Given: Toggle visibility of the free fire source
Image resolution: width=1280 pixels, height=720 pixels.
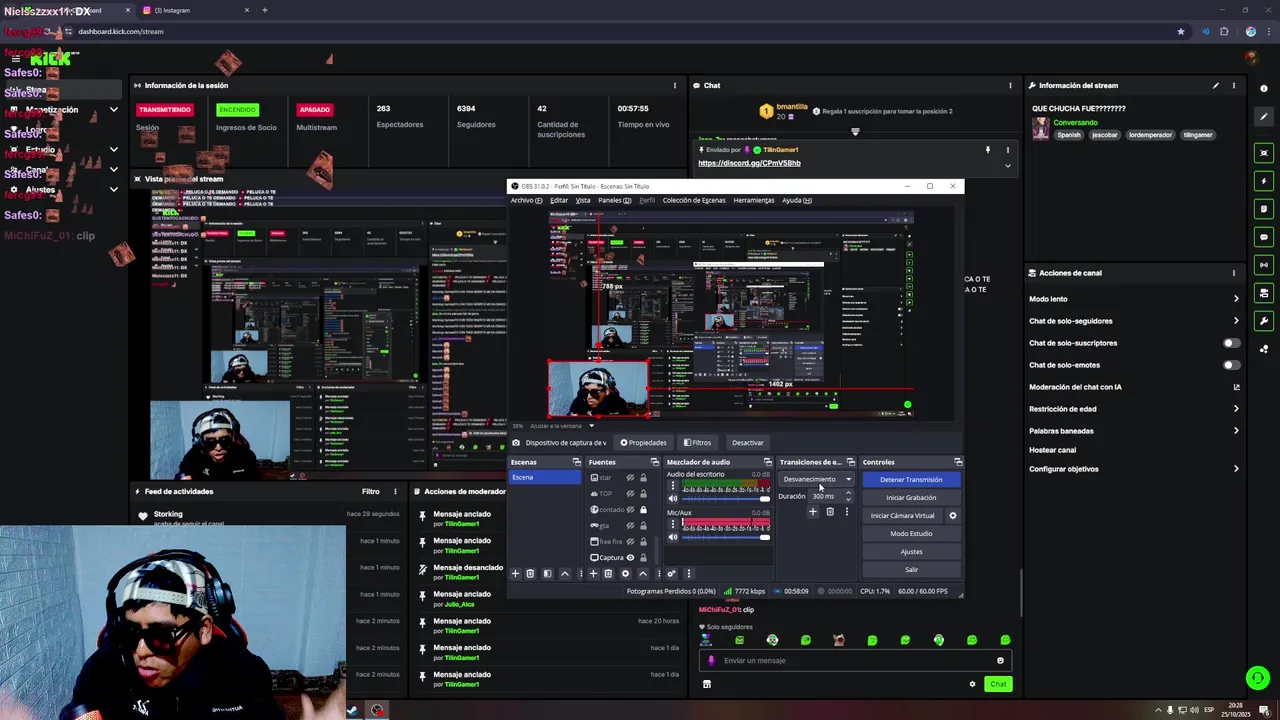Looking at the screenshot, I should [630, 542].
